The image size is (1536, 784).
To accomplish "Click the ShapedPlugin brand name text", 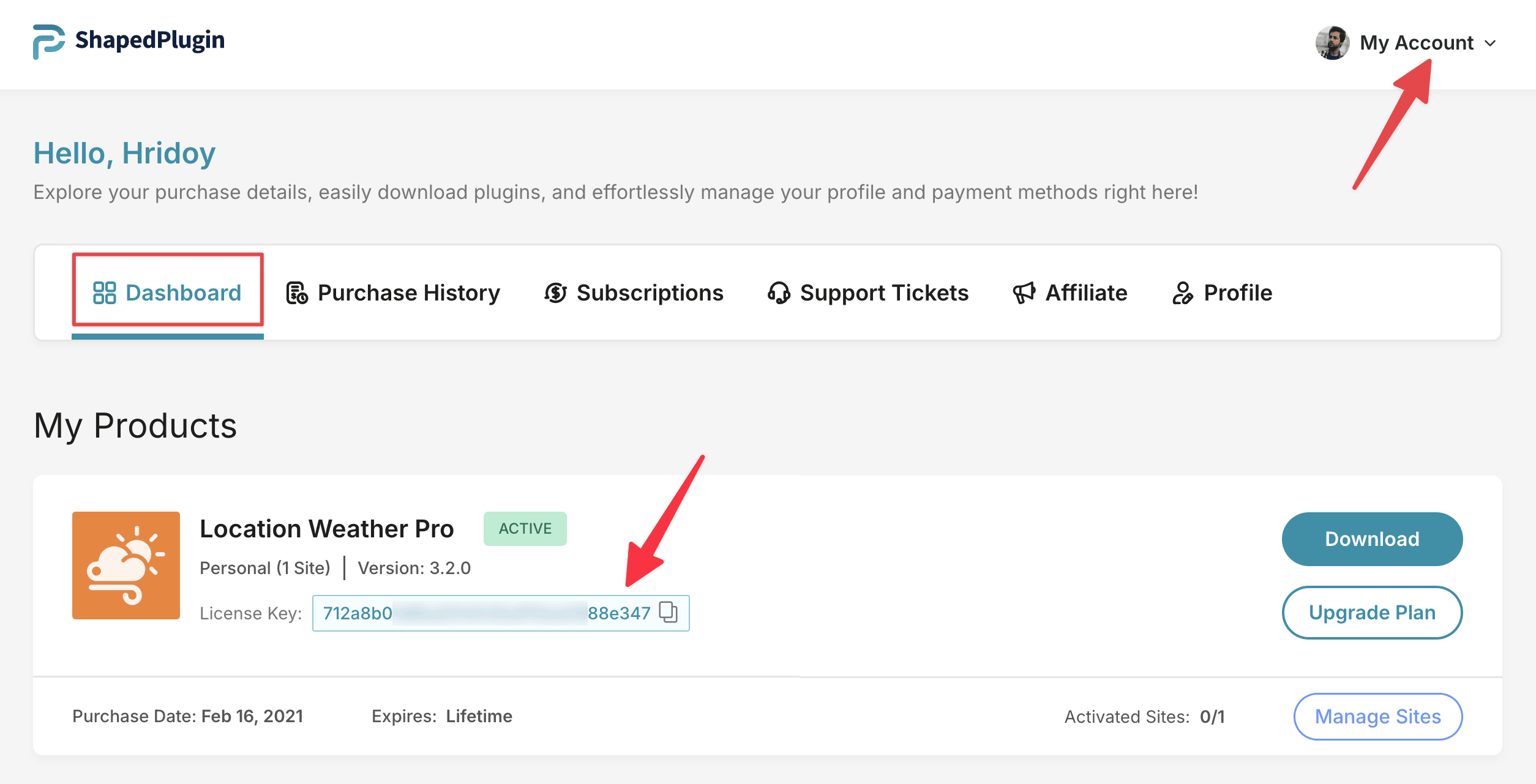I will [149, 40].
